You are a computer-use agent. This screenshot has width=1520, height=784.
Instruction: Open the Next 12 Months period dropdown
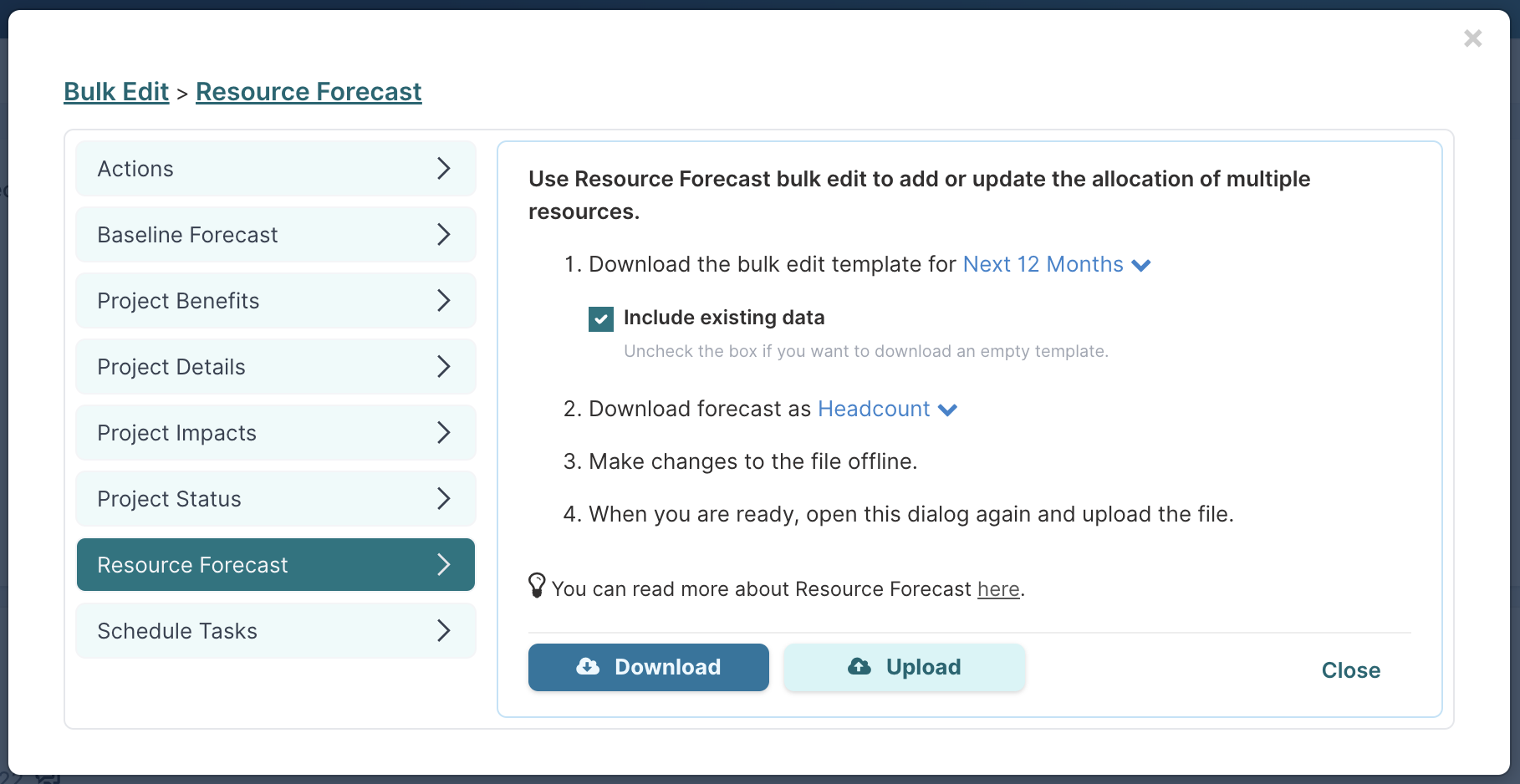1057,264
